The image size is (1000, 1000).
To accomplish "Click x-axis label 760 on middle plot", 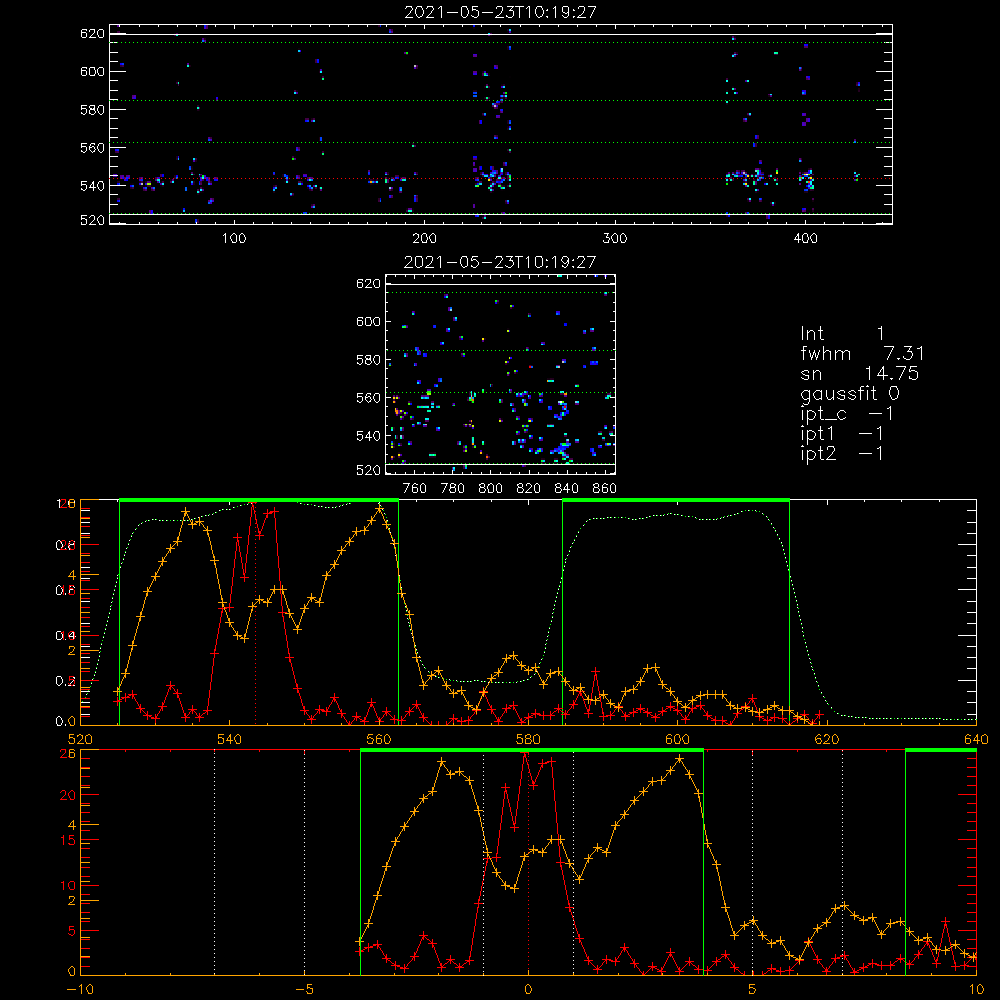I will 415,489.
